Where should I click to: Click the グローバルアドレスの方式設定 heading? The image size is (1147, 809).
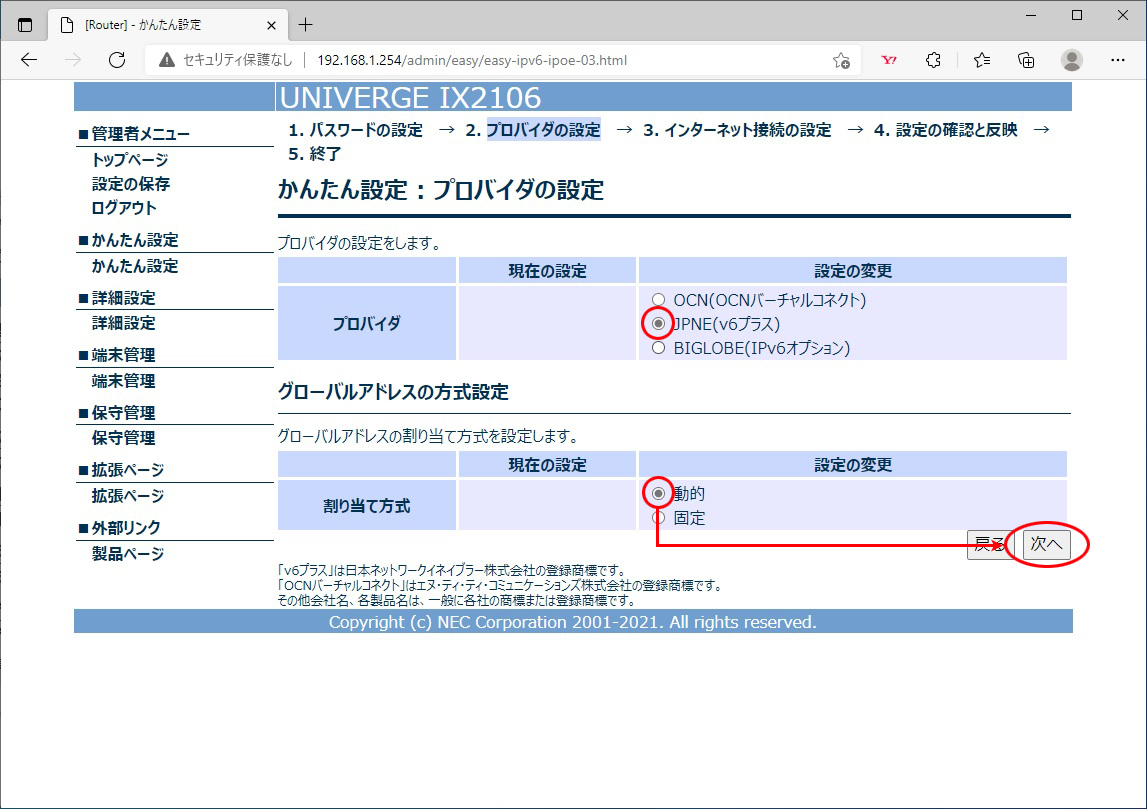[394, 392]
